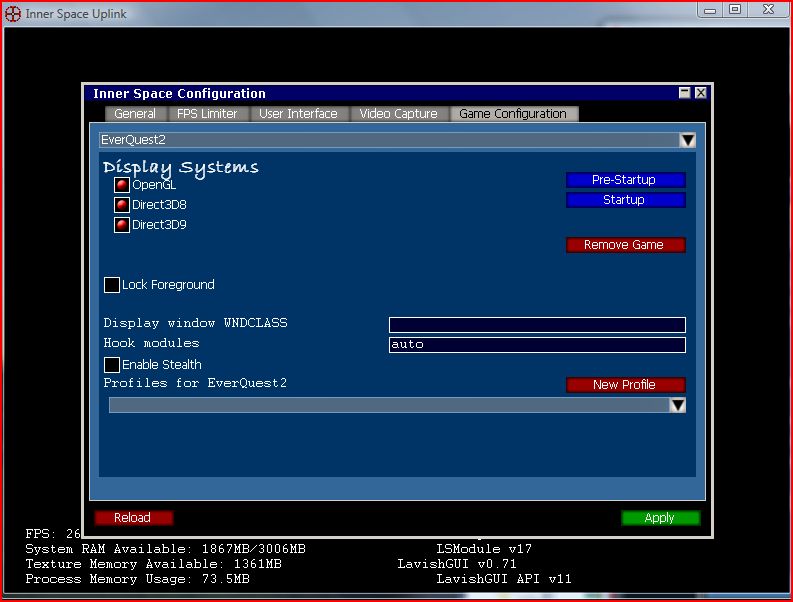Click the FPS counter text

pos(53,534)
